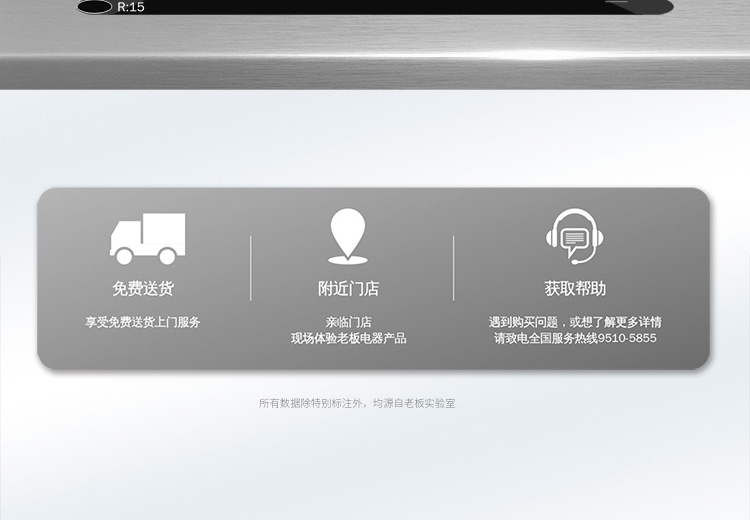Click the customer service headset icon
The image size is (750, 520).
click(574, 236)
